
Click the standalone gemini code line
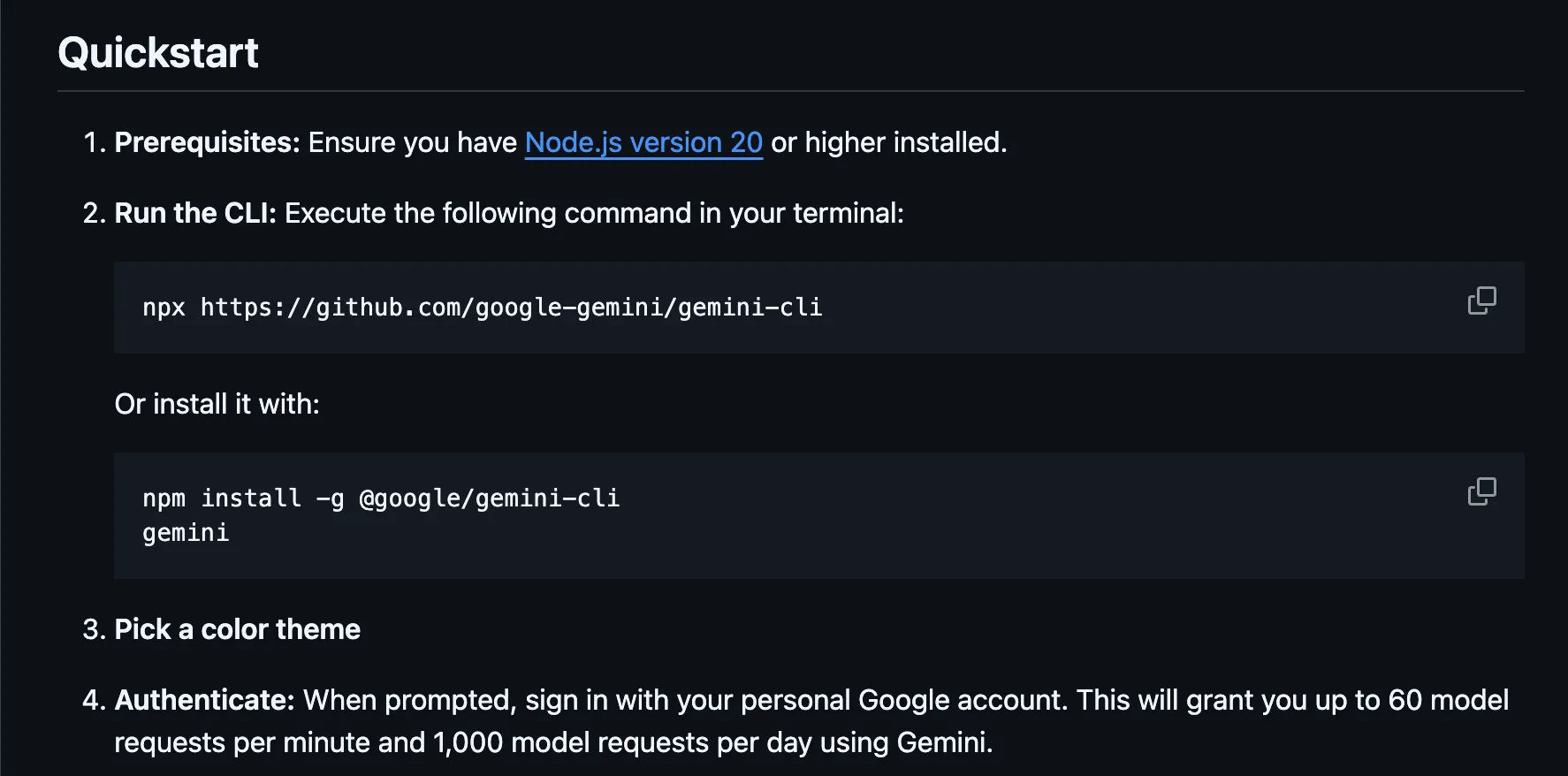pos(186,533)
